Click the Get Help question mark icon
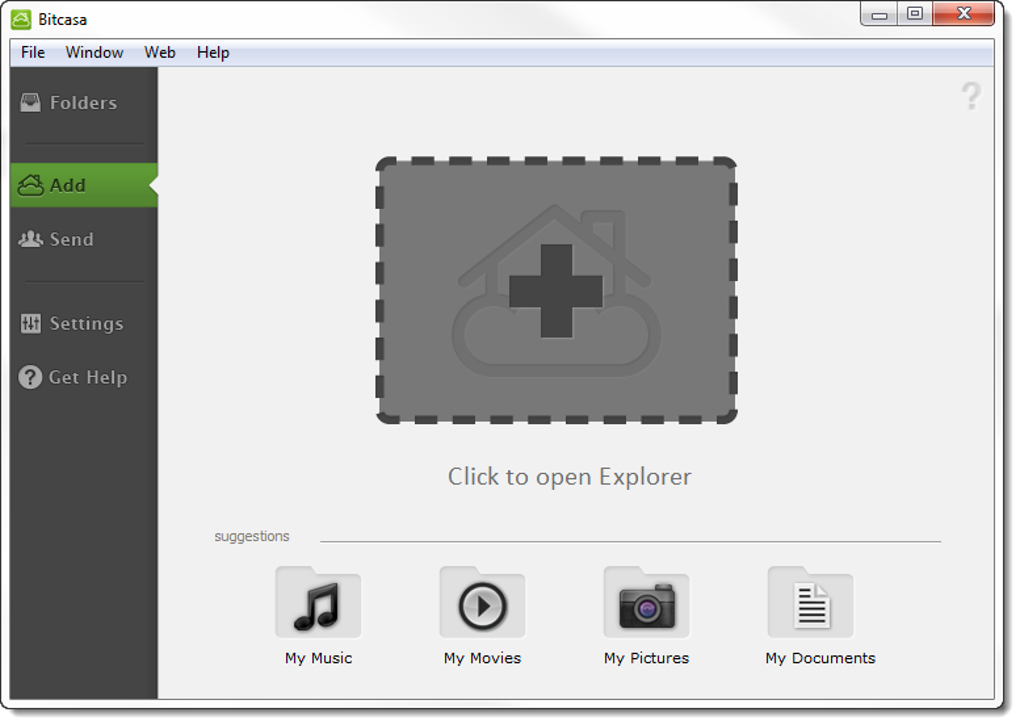 tap(30, 377)
